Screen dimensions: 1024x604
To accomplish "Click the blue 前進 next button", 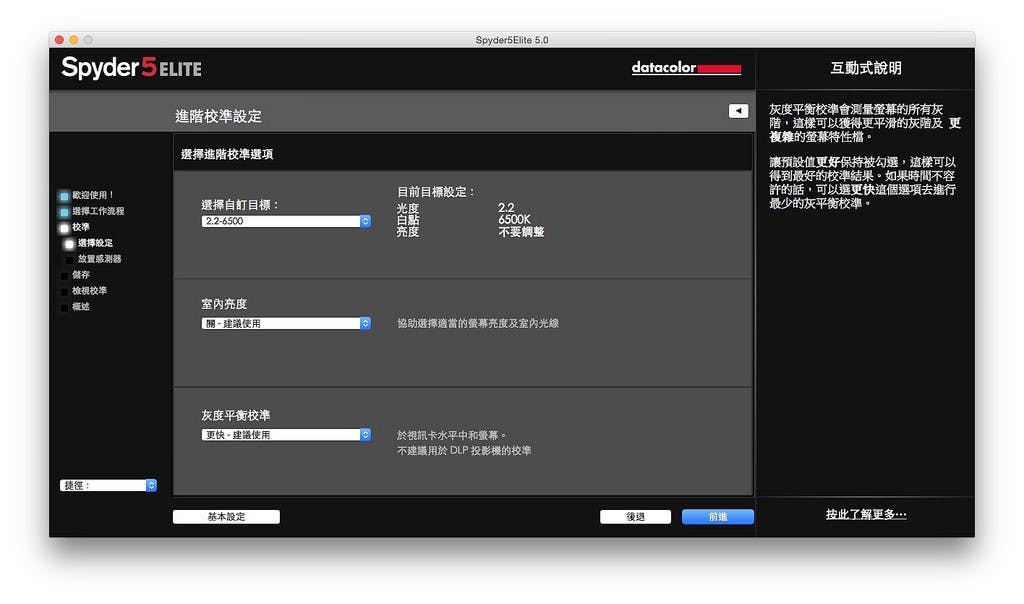I will point(718,517).
